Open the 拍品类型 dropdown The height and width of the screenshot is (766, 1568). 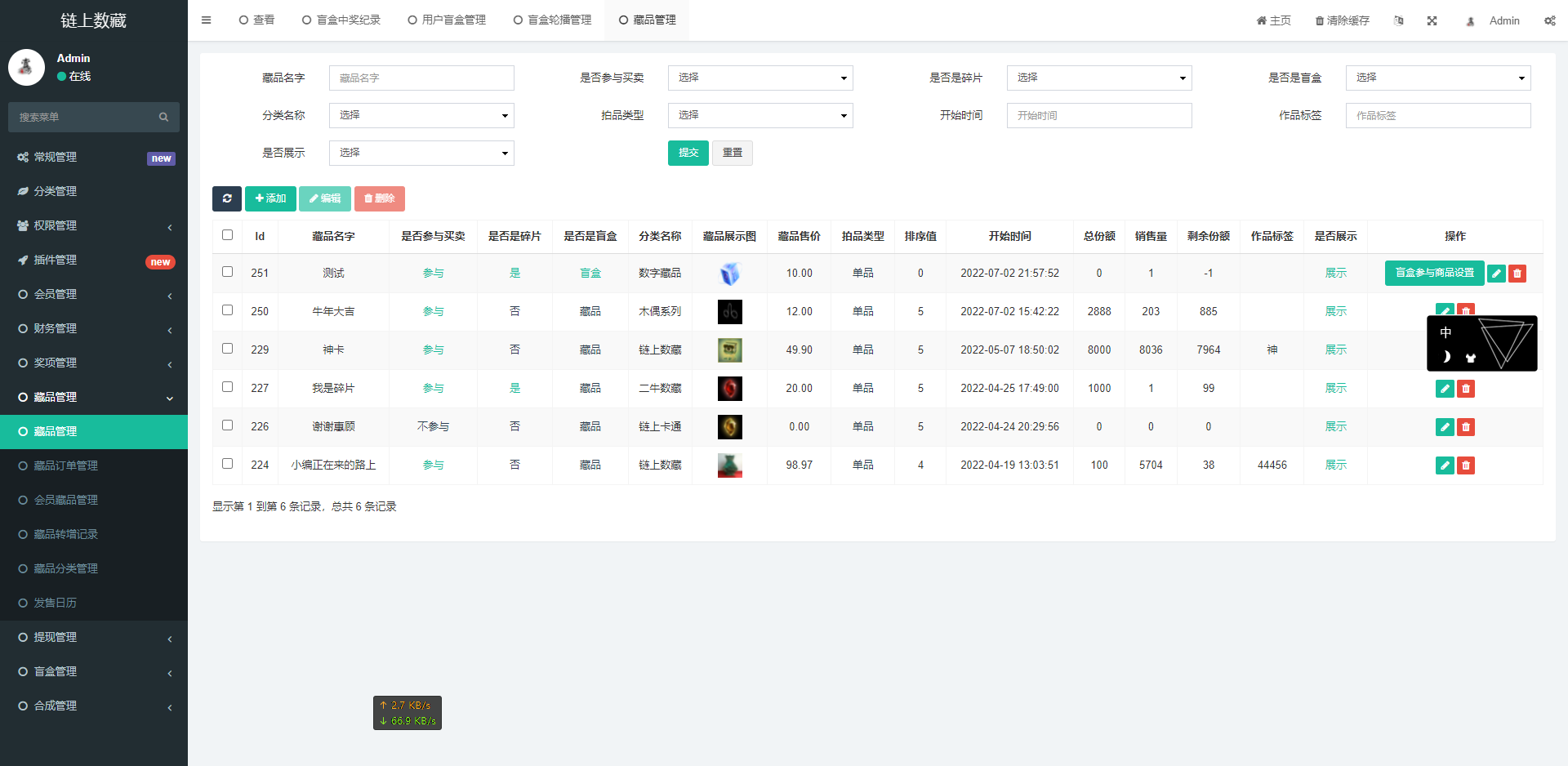click(760, 115)
